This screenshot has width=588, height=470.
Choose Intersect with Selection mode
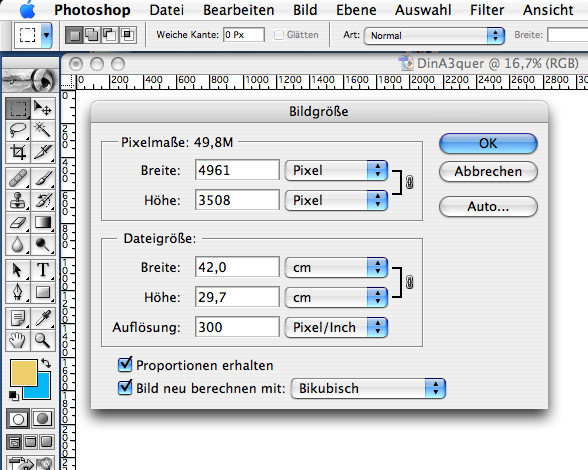point(128,35)
